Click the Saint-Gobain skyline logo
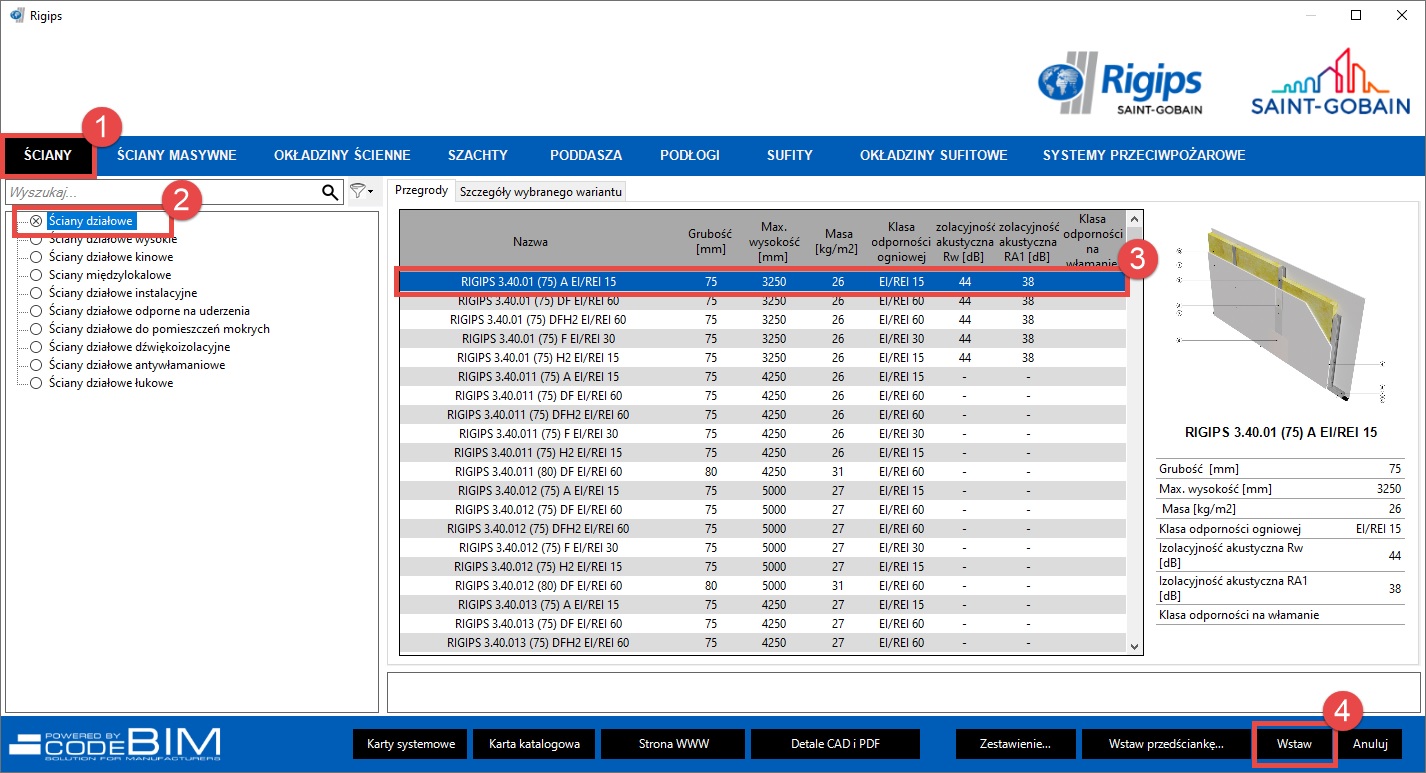Image resolution: width=1426 pixels, height=773 pixels. click(1331, 82)
